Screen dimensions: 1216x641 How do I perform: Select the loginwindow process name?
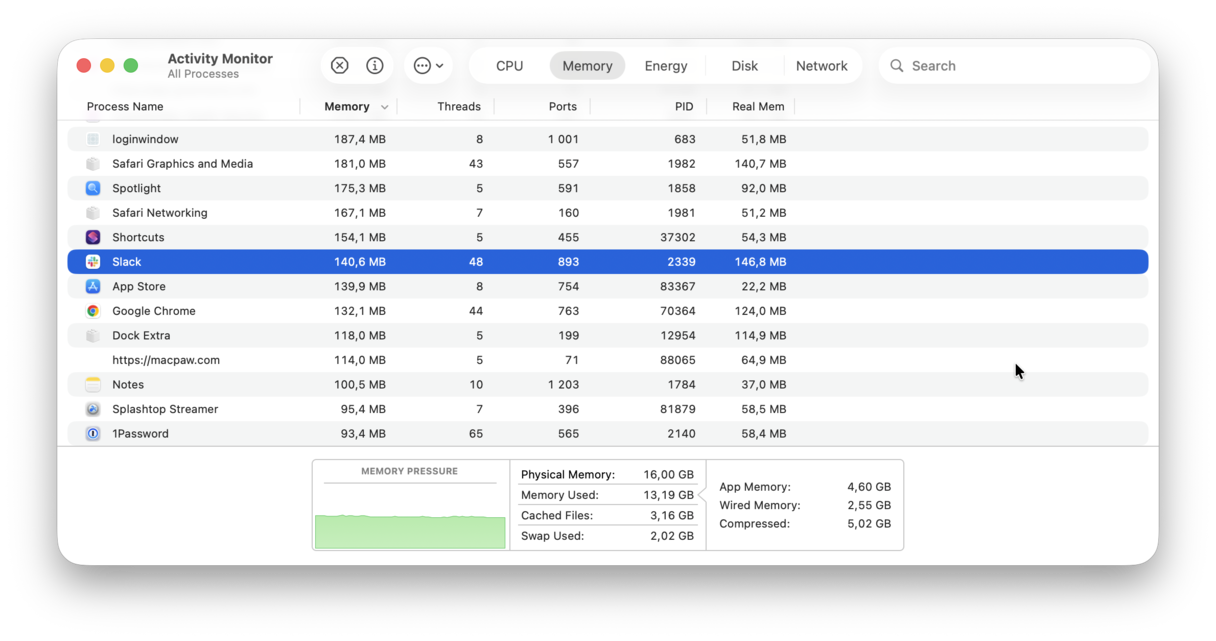[145, 139]
